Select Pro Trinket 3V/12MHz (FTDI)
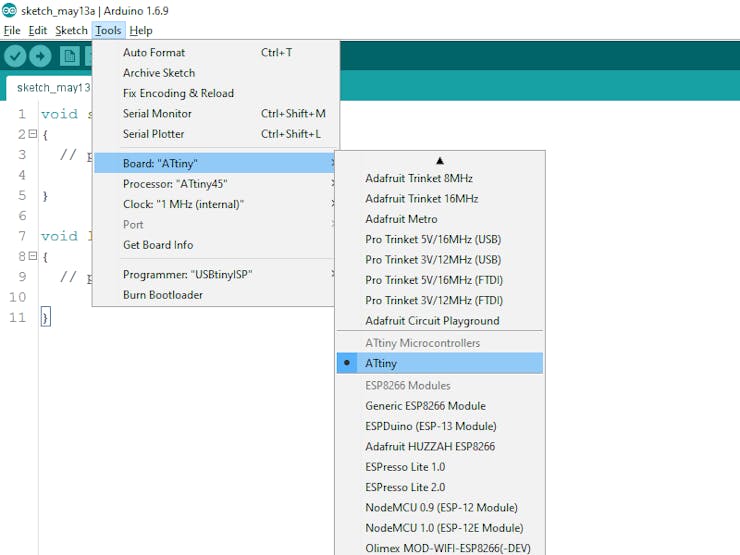This screenshot has height=555, width=740. pyautogui.click(x=440, y=300)
